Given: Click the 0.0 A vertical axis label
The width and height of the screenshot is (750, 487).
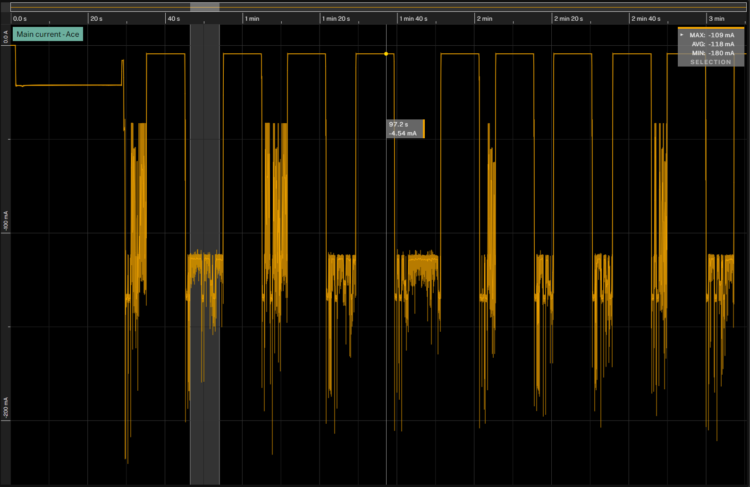Looking at the screenshot, I should click(4, 38).
